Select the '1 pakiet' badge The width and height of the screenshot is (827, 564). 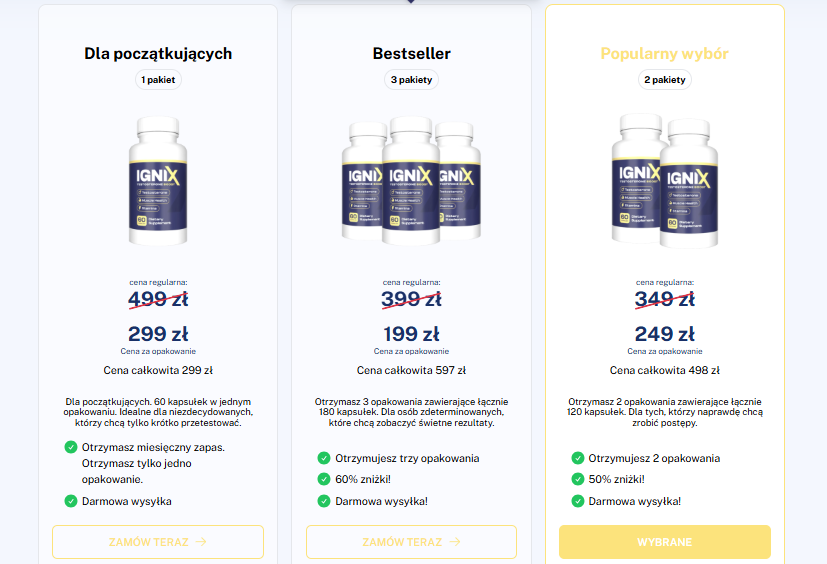point(158,79)
